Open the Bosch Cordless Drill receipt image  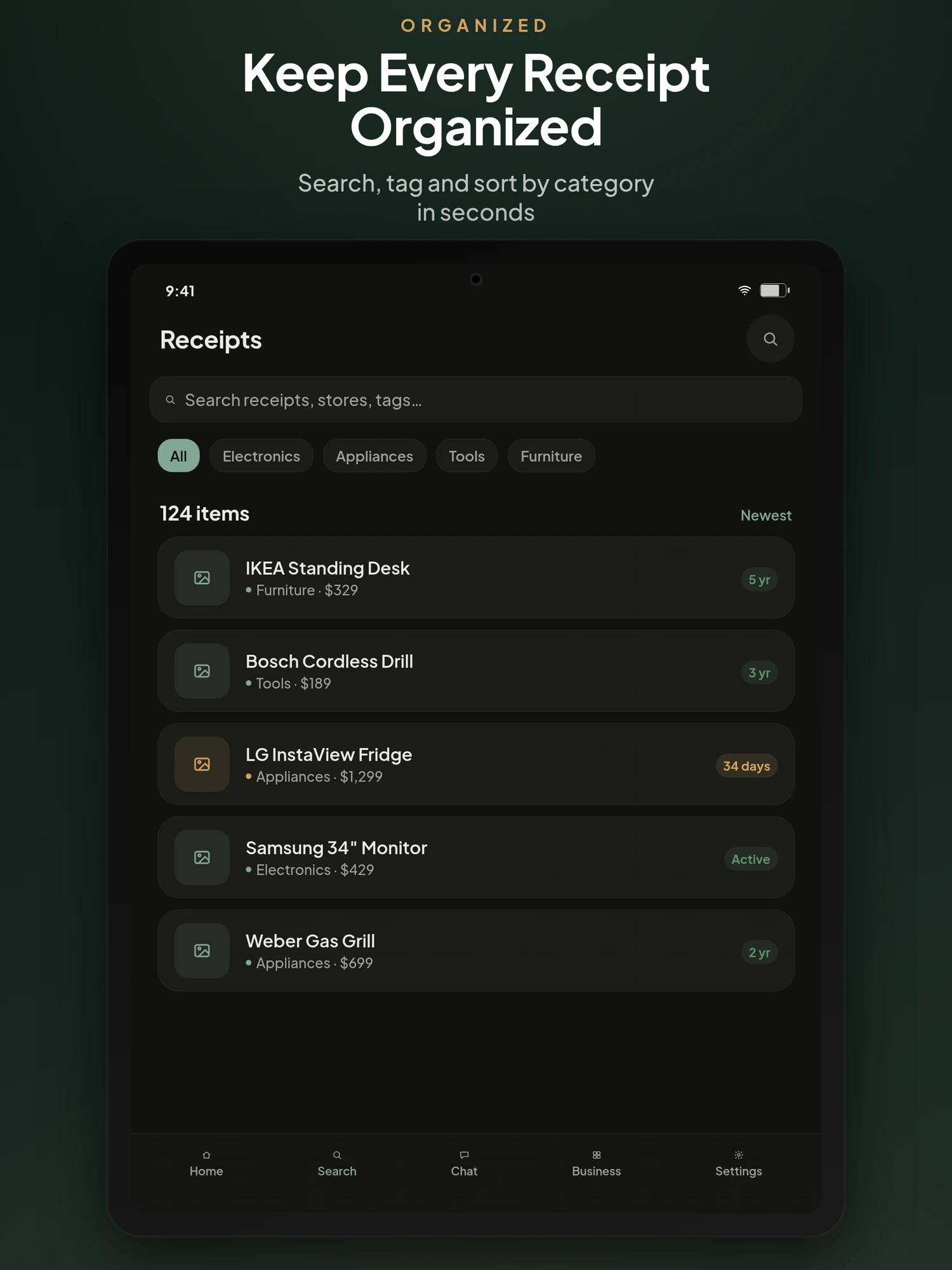tap(202, 671)
